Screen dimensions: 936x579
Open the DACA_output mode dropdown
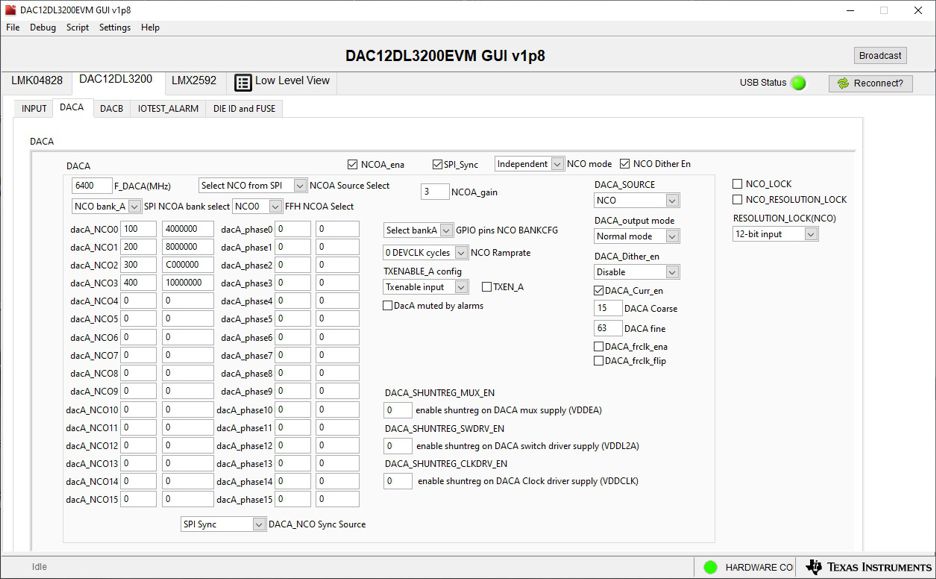(x=636, y=236)
